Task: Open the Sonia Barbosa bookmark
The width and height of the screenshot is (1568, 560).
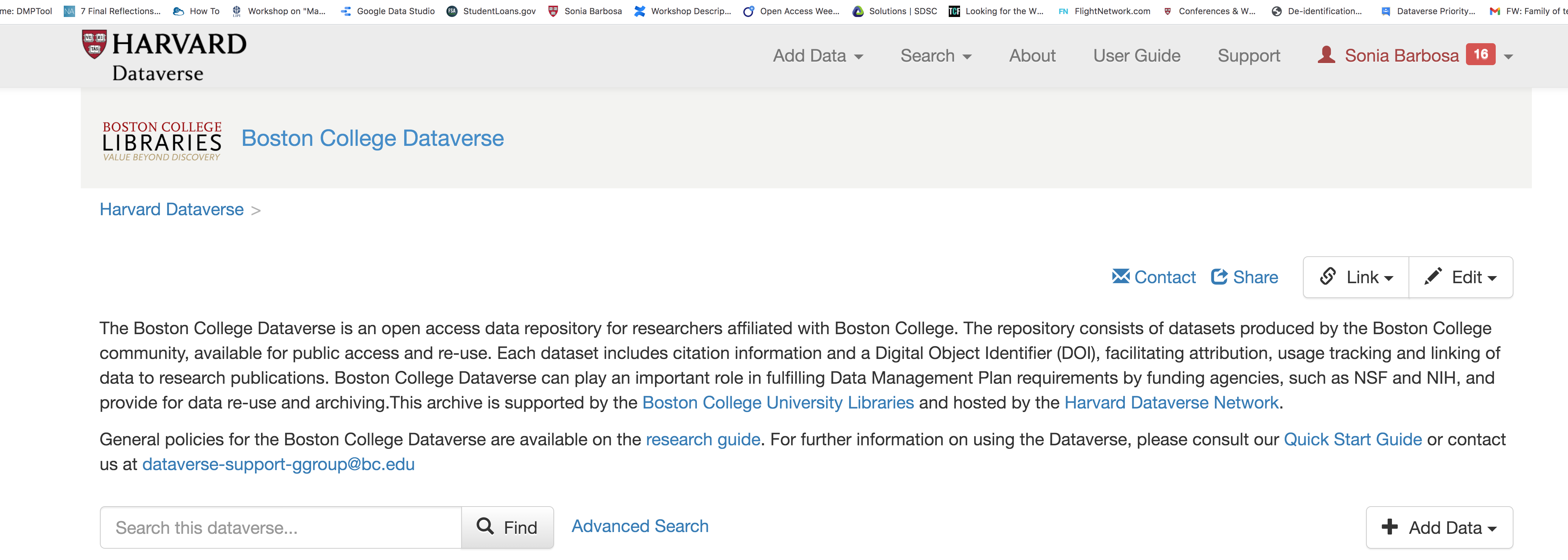Action: click(585, 11)
